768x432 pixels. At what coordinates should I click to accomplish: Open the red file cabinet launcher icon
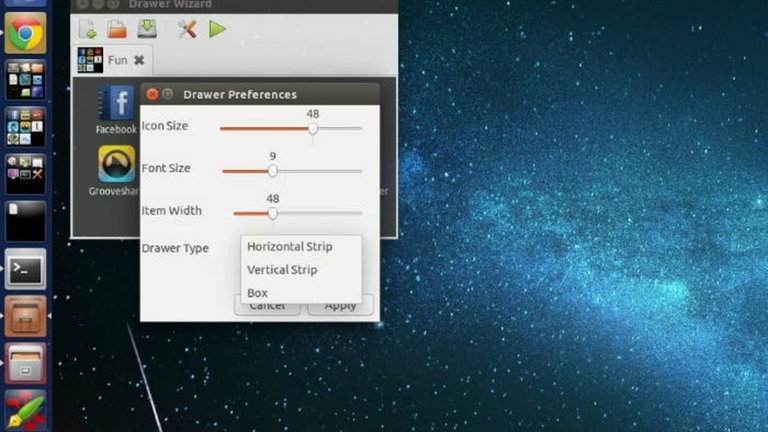point(25,363)
